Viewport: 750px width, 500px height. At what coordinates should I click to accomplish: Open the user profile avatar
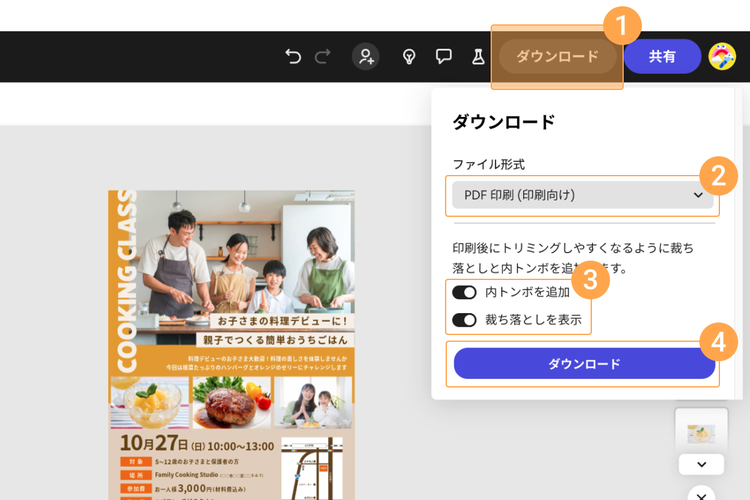(722, 56)
